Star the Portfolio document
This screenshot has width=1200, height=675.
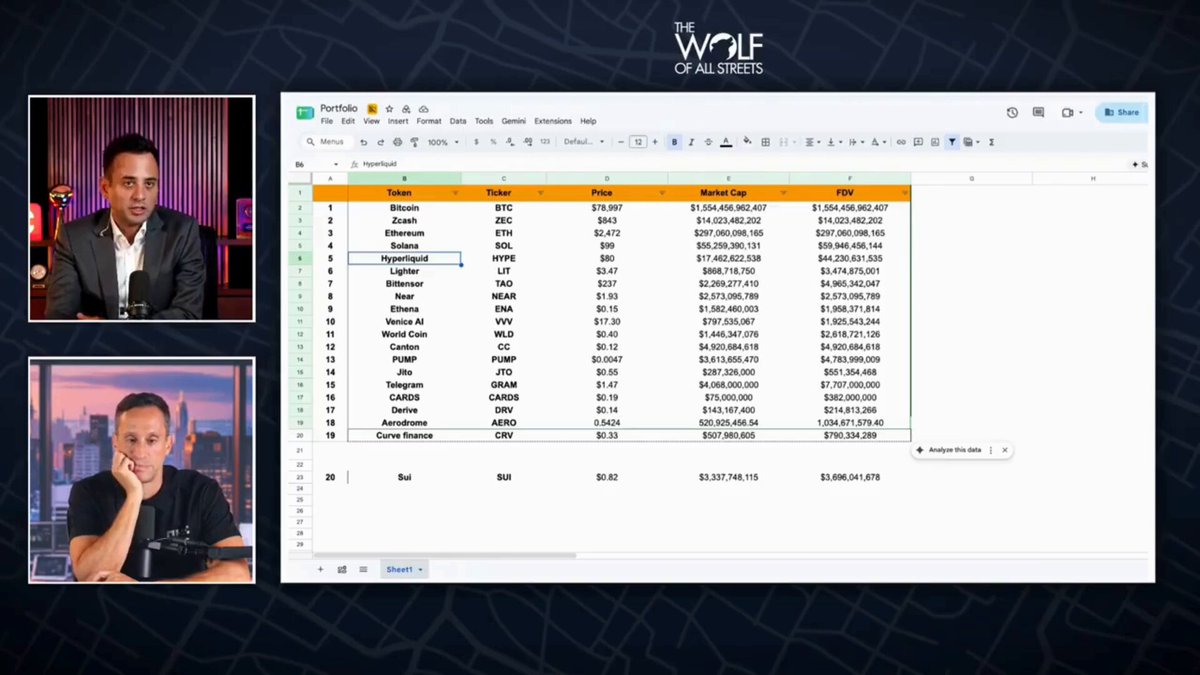tap(391, 108)
